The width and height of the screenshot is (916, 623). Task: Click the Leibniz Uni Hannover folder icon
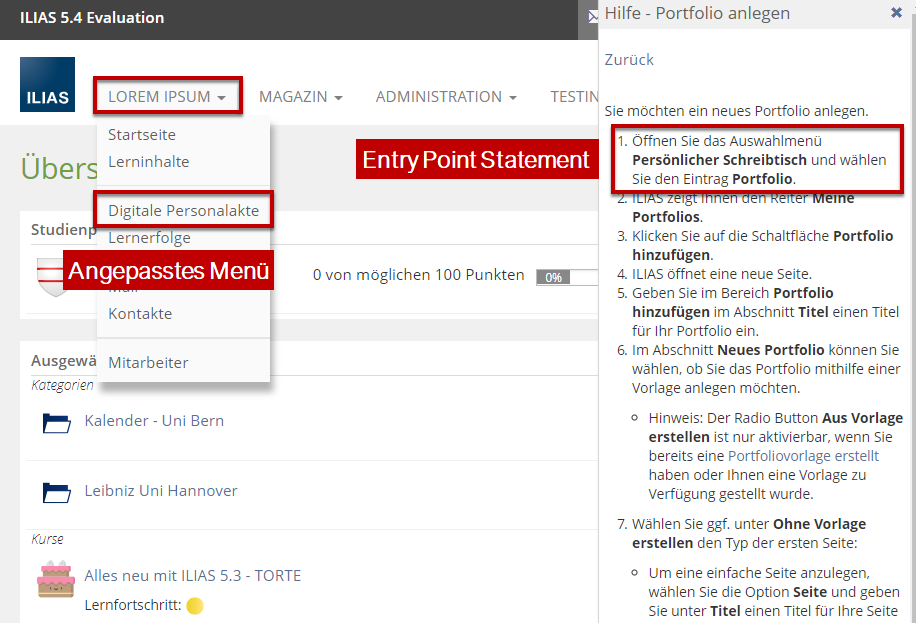(56, 492)
